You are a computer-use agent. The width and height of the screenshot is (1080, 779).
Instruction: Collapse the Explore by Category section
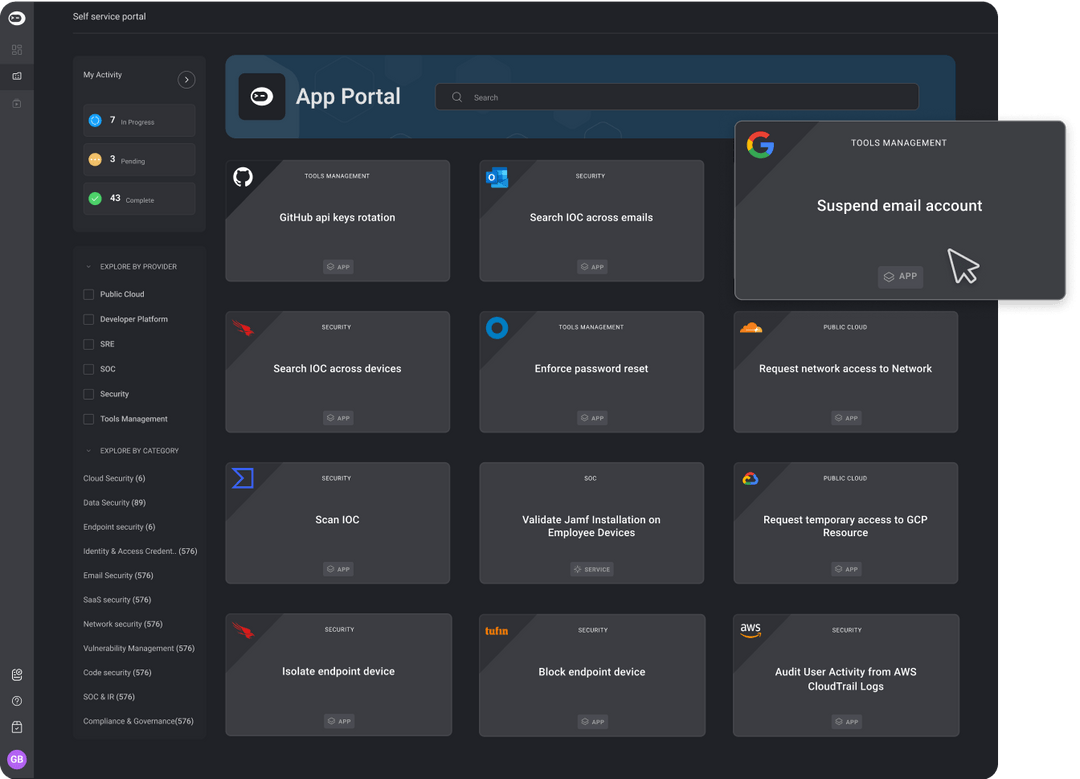88,451
